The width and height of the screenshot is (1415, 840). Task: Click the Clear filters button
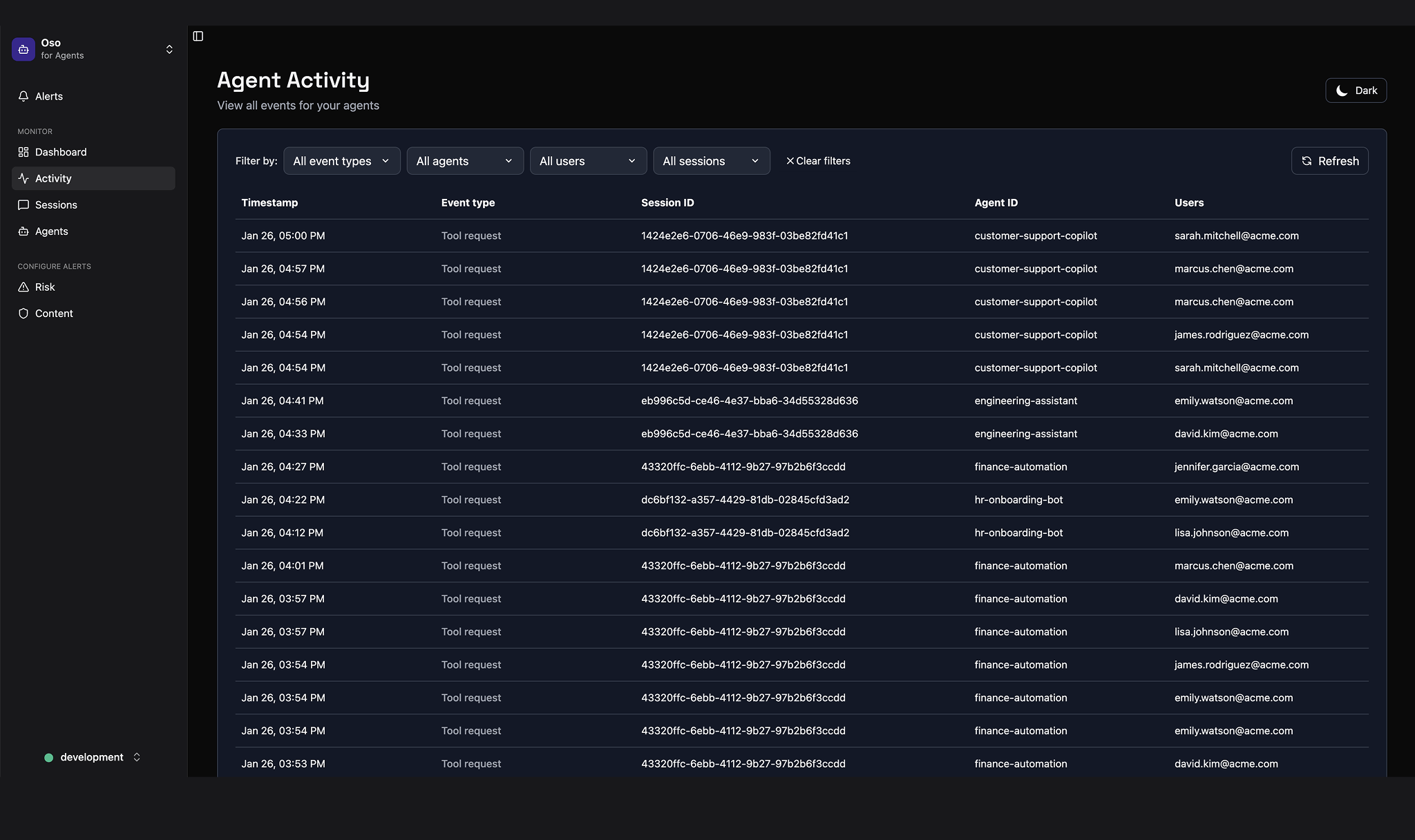pos(818,160)
